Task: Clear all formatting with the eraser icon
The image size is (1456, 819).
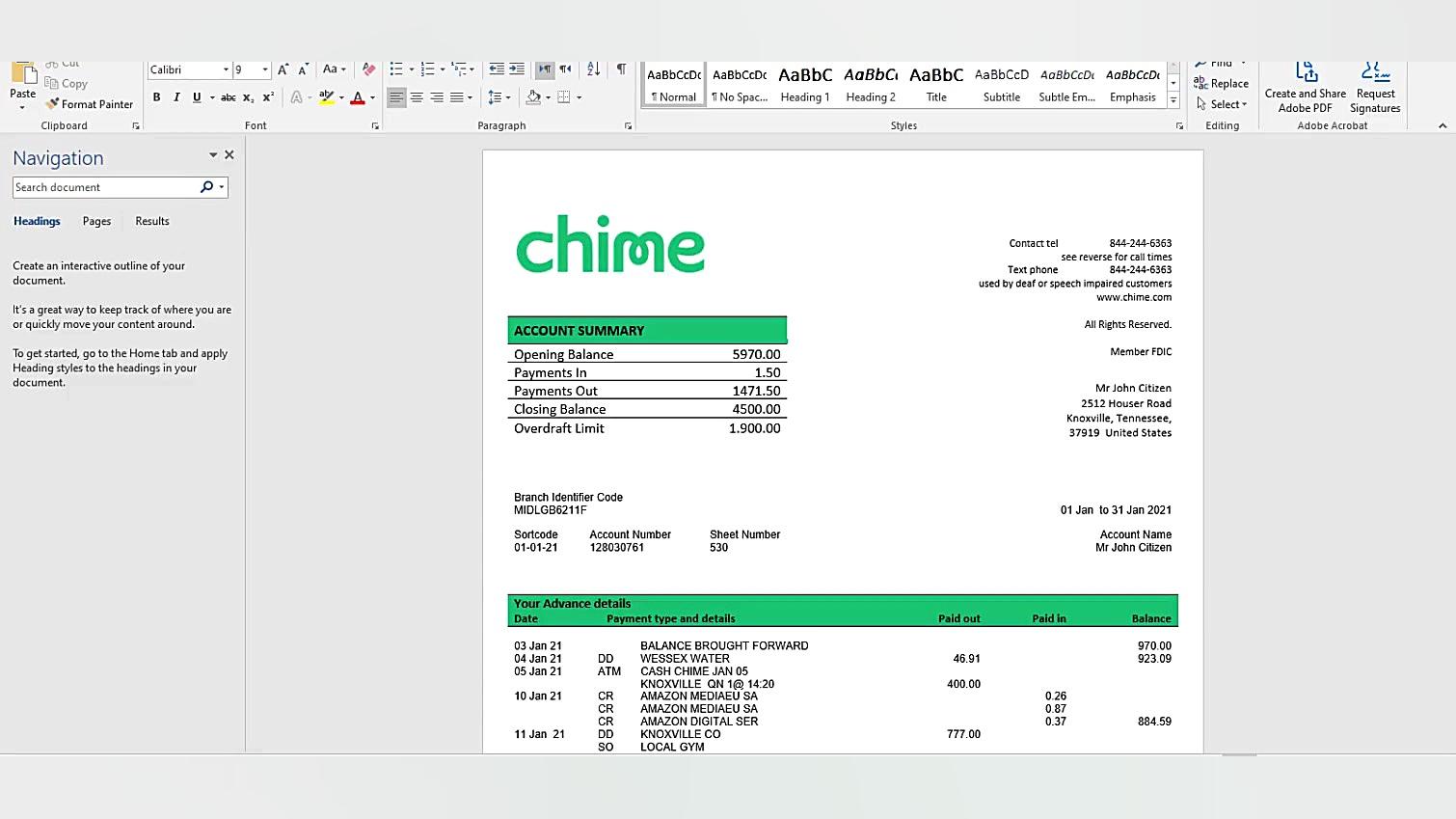Action: click(x=368, y=69)
